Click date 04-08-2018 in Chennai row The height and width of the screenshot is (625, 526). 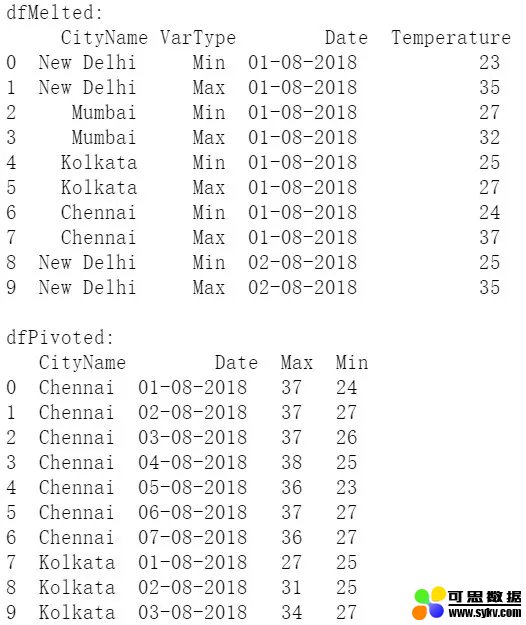[192, 462]
